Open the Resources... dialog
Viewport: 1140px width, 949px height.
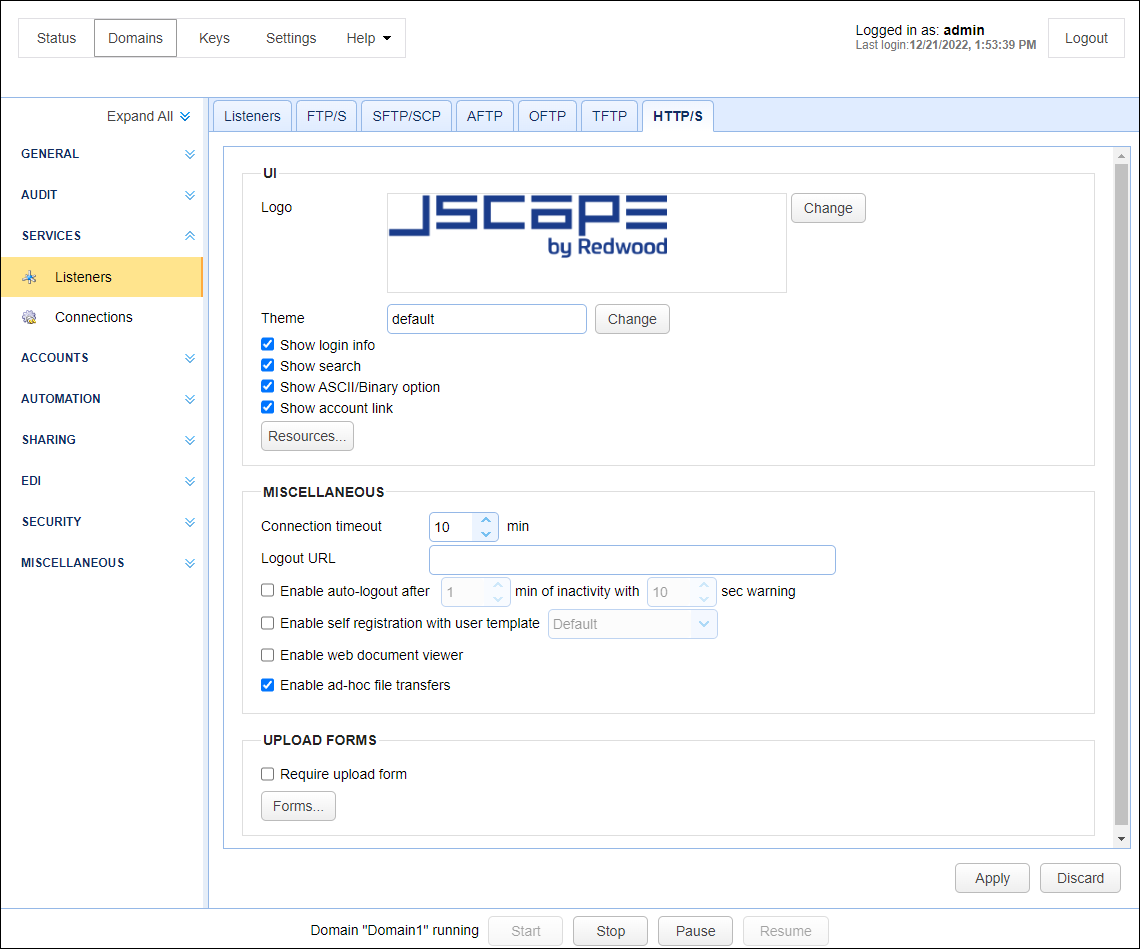tap(307, 436)
